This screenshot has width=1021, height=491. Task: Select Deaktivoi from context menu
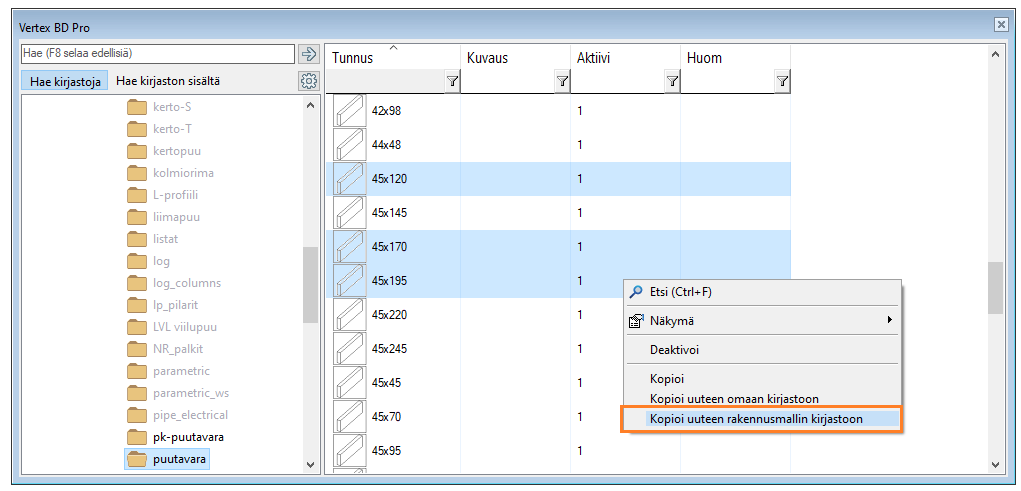675,351
